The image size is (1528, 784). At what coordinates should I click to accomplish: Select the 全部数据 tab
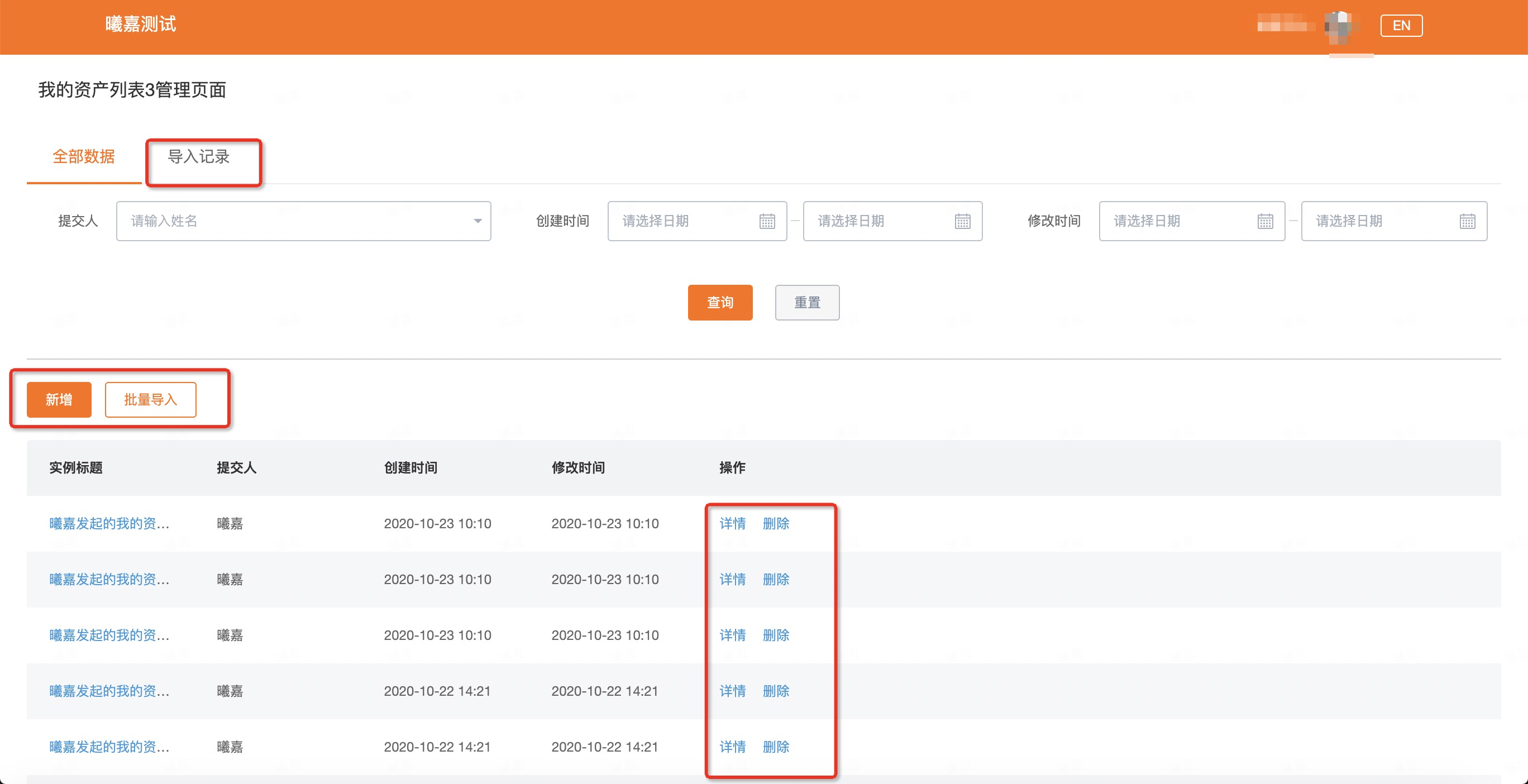84,156
